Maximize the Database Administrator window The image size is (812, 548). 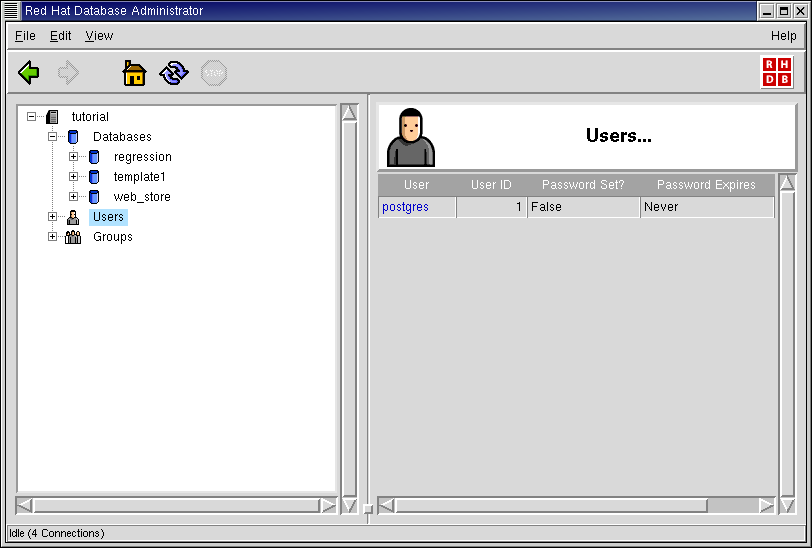point(784,11)
